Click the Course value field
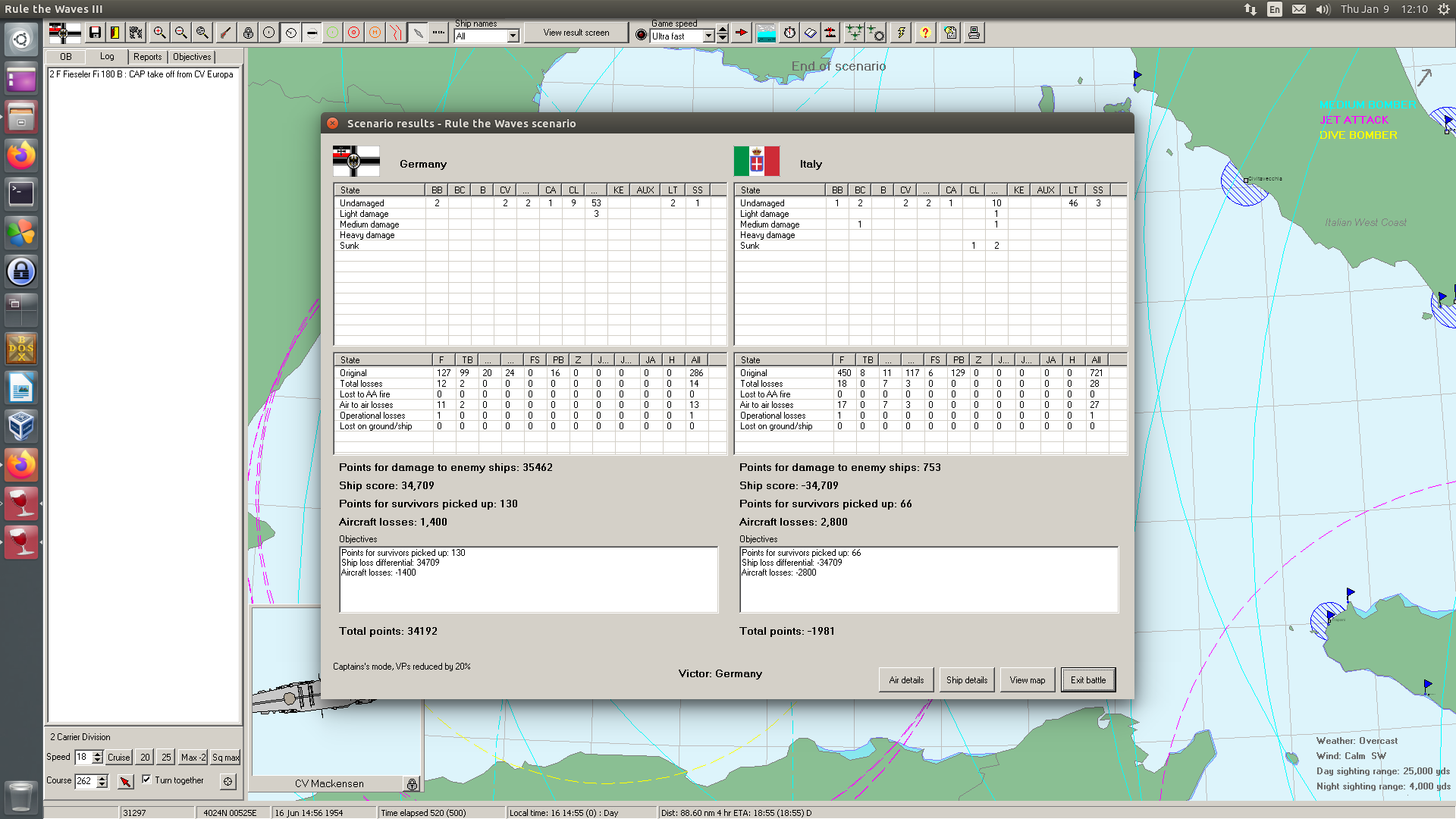The image size is (1456, 819). click(86, 781)
